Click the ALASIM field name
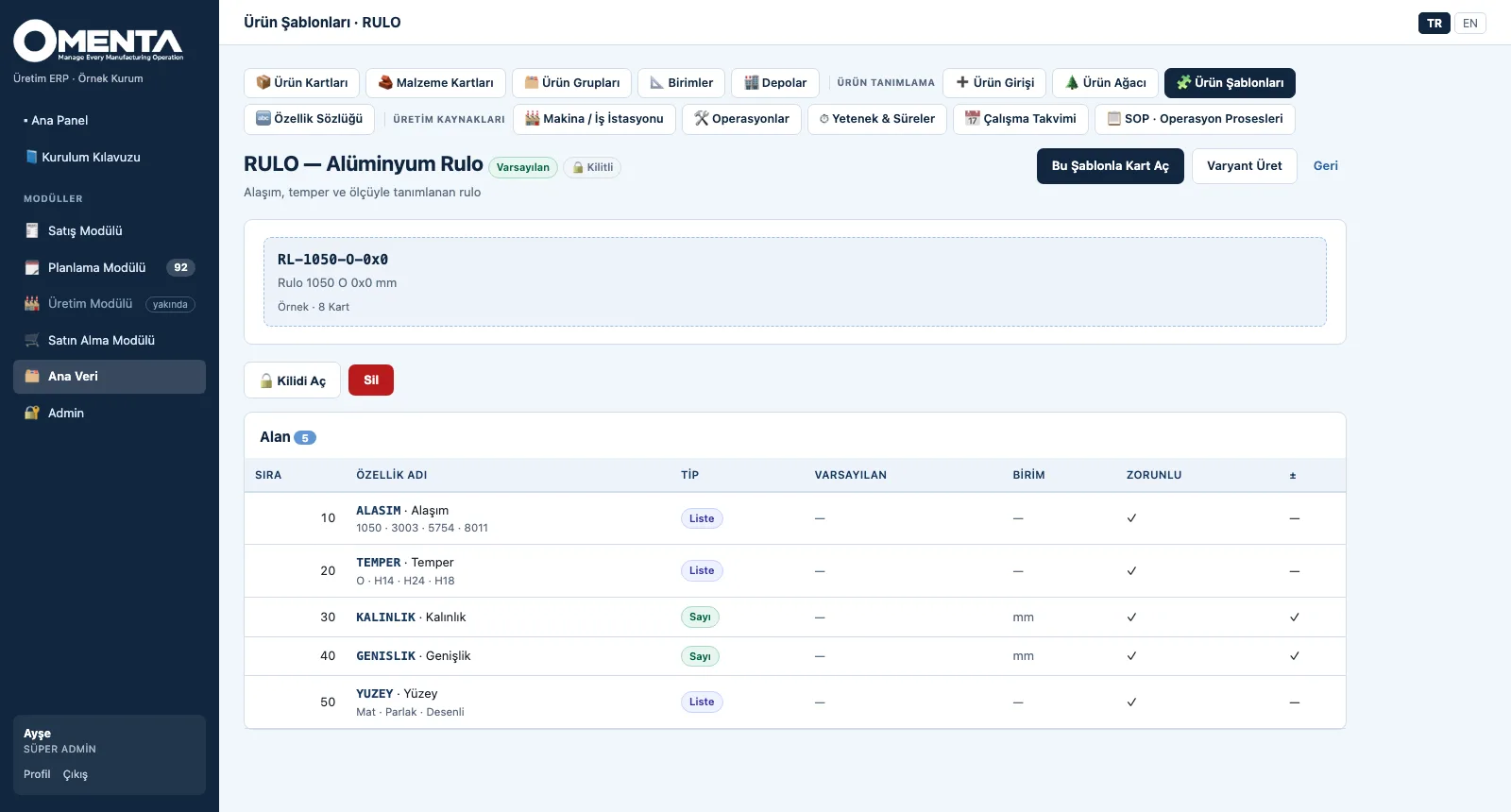The height and width of the screenshot is (812, 1511). click(x=379, y=511)
